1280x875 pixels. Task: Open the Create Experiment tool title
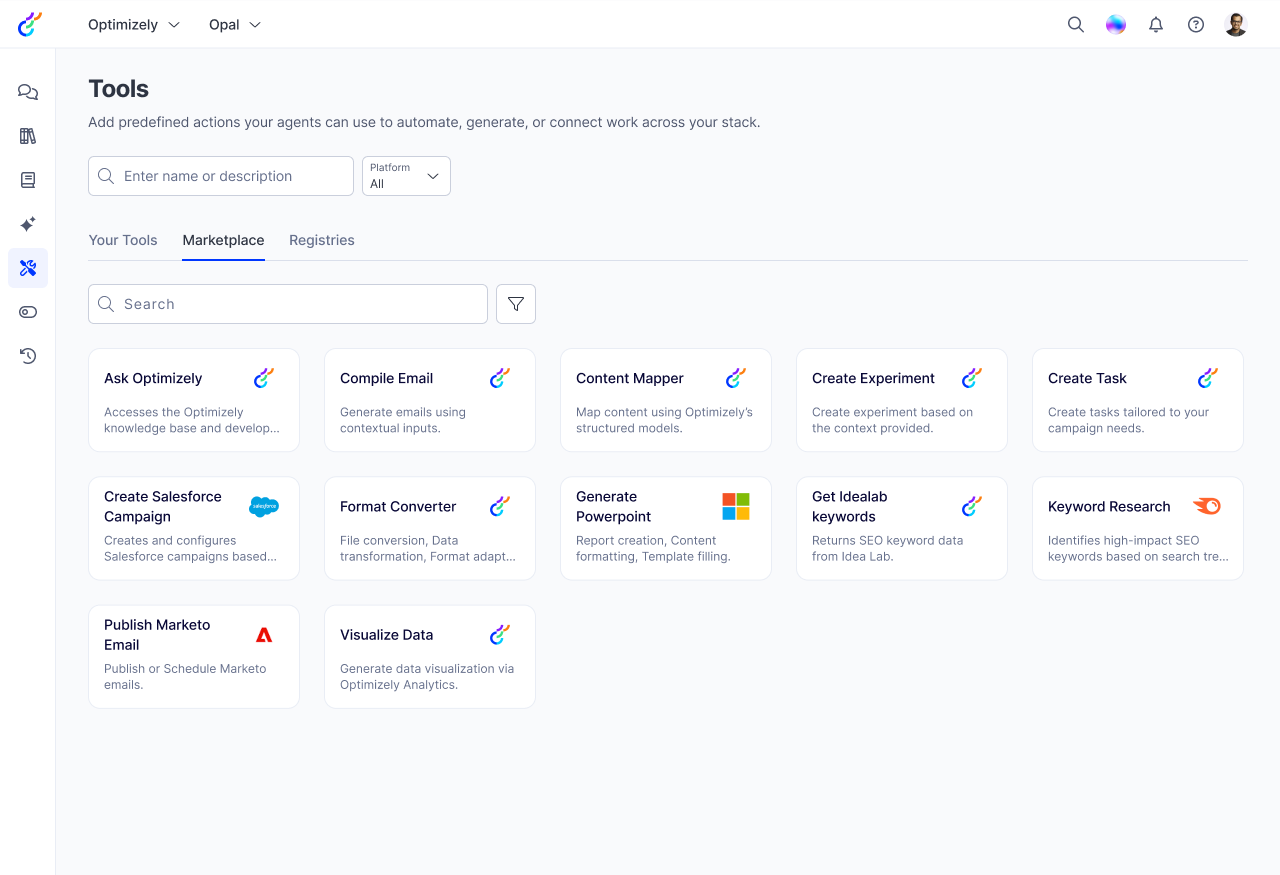pos(873,378)
